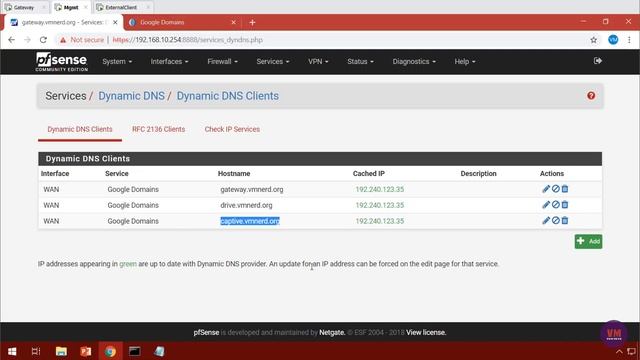640x360 pixels.
Task: Click the highlighted captive.vmnerd.org hostname
Action: click(x=250, y=221)
